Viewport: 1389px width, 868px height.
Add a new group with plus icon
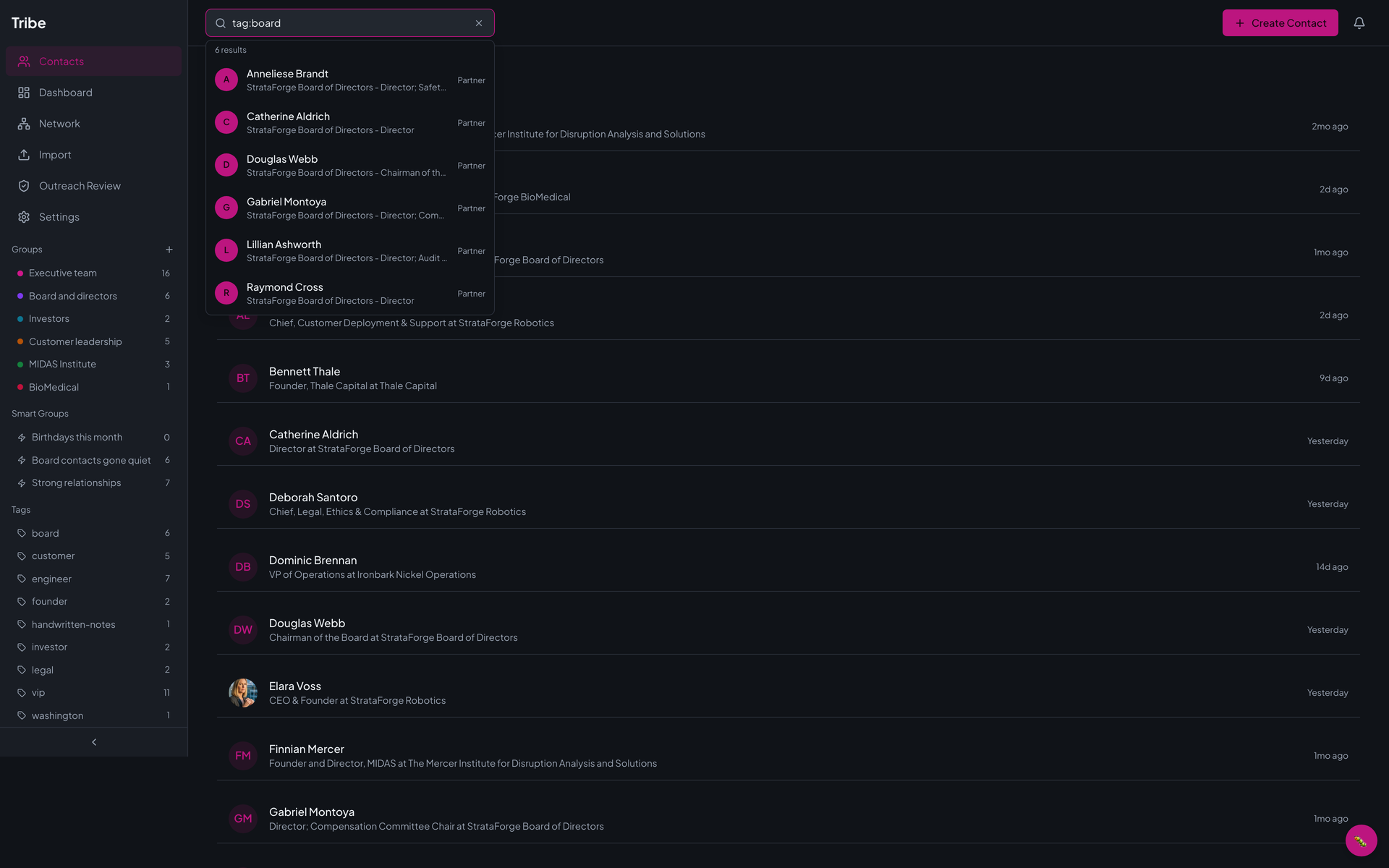(169, 250)
